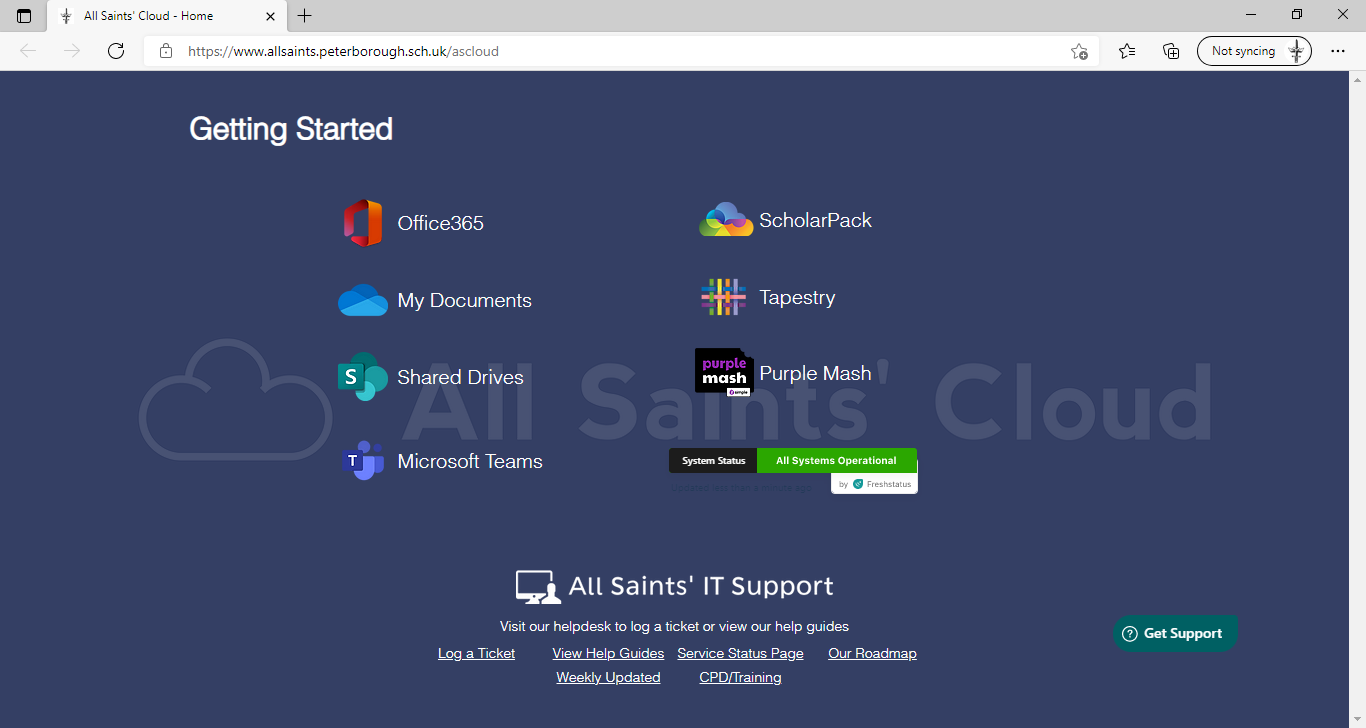The image size is (1366, 728).
Task: Open the Tapestry text link
Action: 797,297
